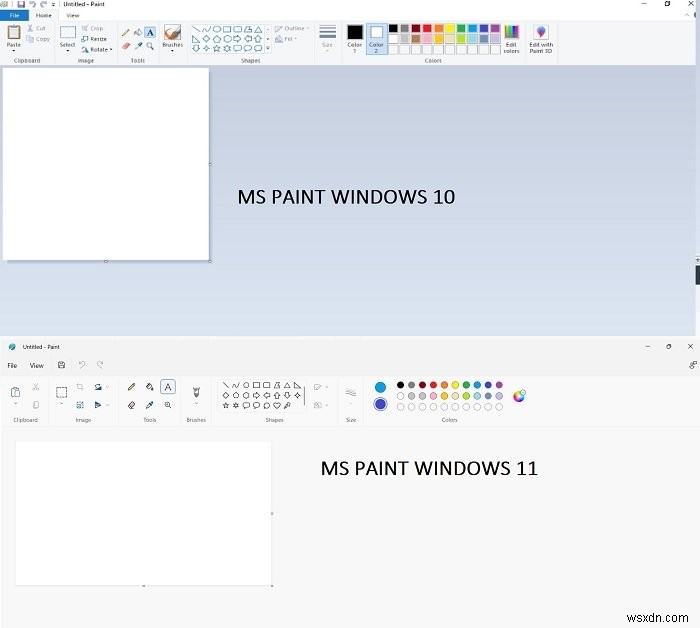Expand the Paste dropdown arrow in Windows 10 Paint
This screenshot has height=628, width=700.
coord(14,51)
